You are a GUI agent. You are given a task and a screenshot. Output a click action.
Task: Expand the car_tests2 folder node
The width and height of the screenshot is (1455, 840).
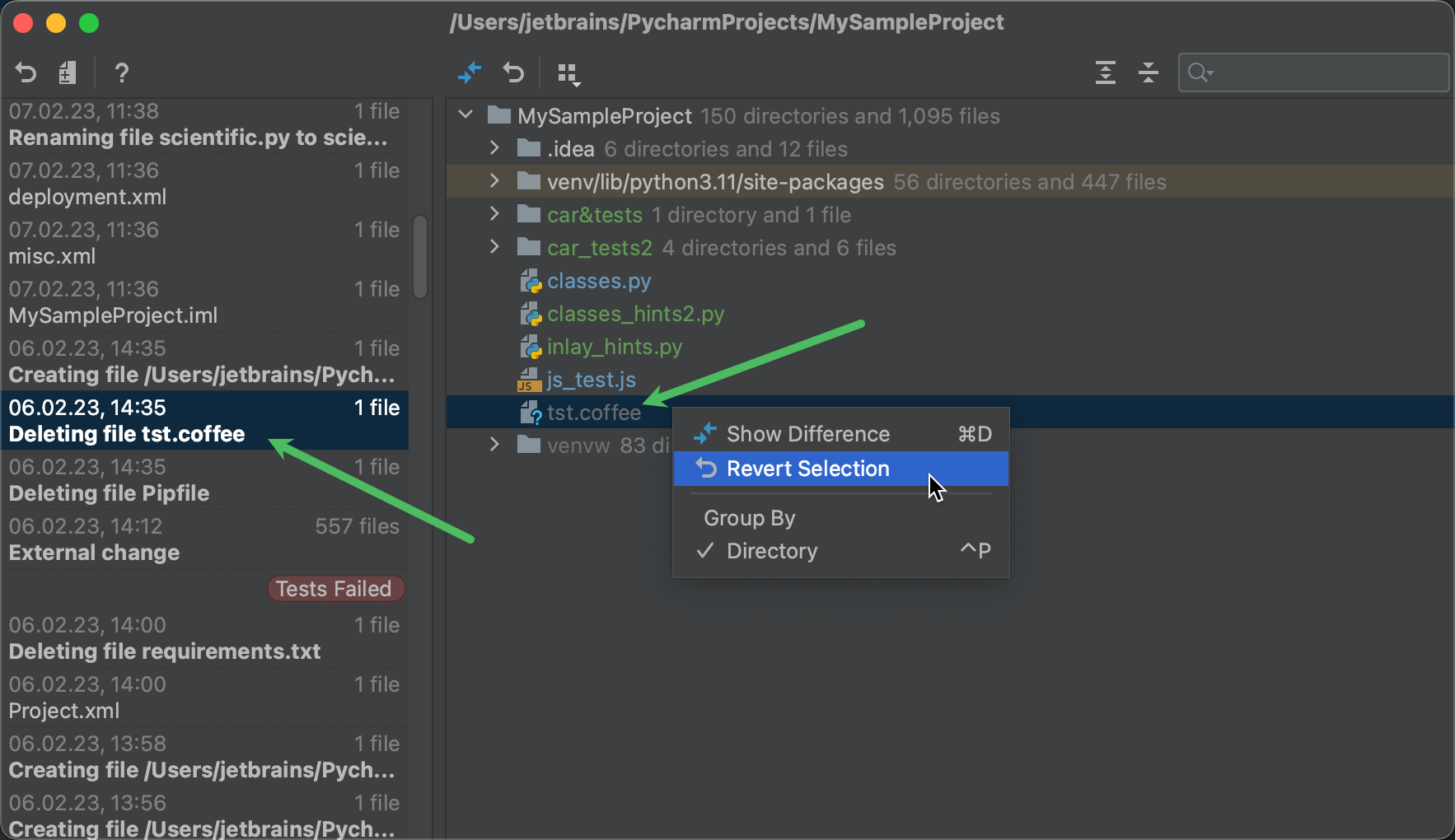pos(494,247)
